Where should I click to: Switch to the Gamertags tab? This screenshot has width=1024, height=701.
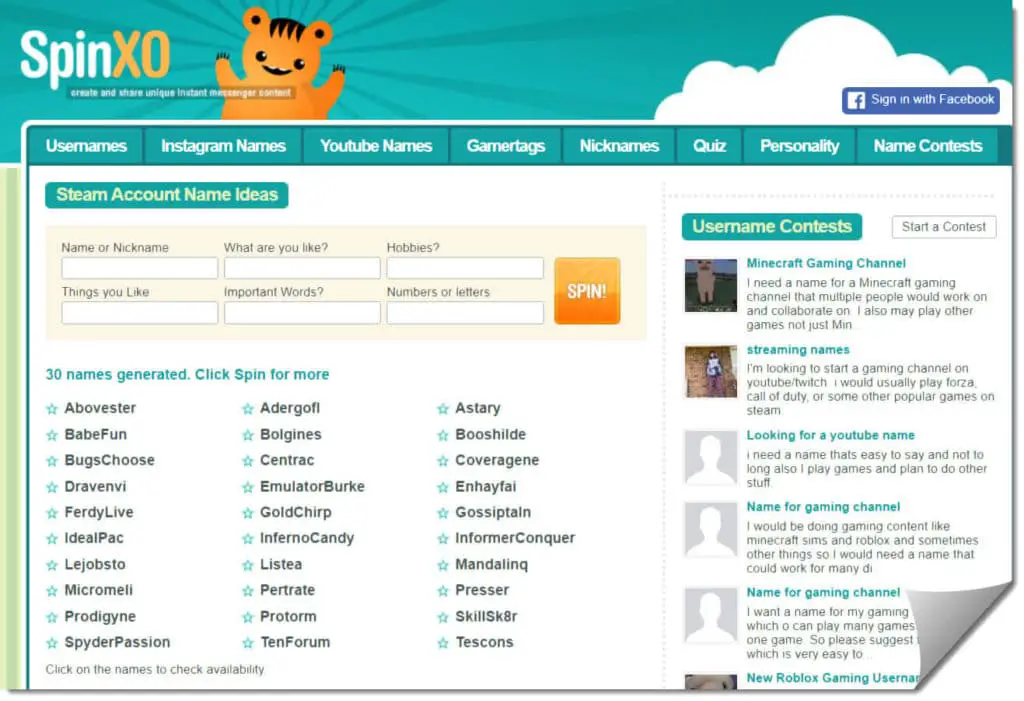(505, 146)
